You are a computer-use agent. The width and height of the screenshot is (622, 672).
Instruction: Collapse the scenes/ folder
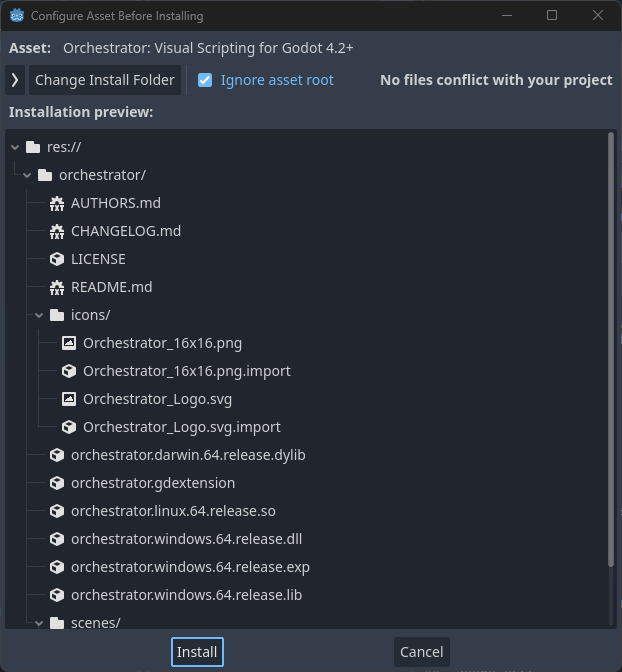[x=39, y=623]
